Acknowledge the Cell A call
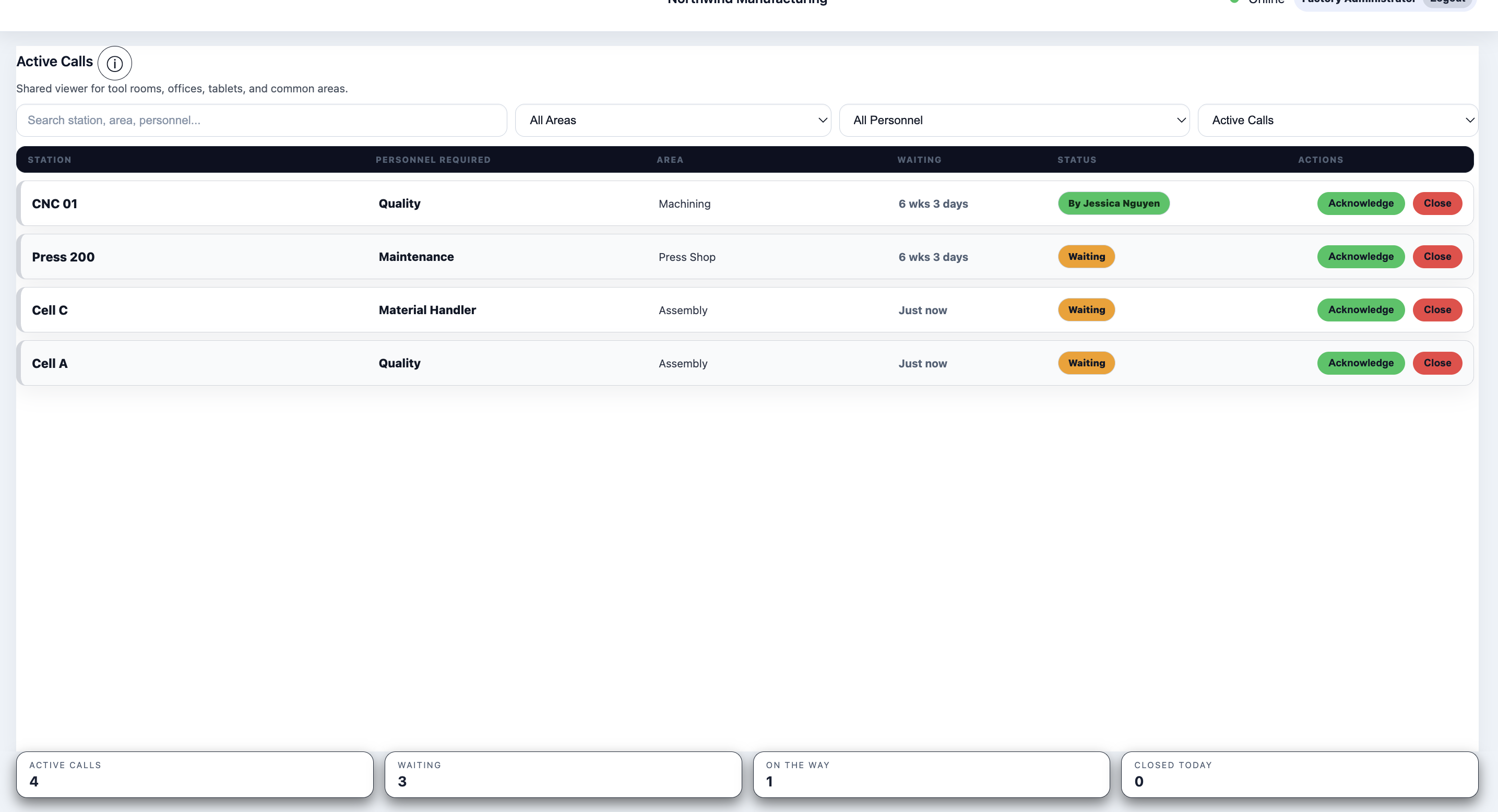This screenshot has height=812, width=1498. pos(1361,363)
